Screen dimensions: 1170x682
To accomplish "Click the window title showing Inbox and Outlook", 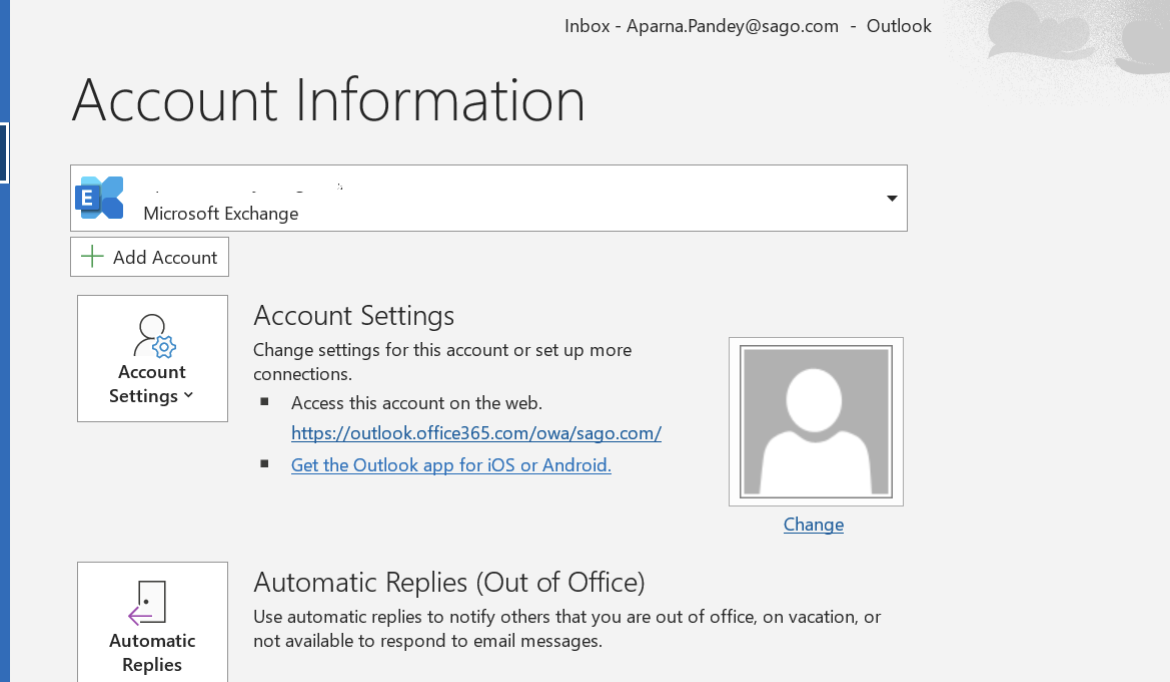I will point(748,26).
